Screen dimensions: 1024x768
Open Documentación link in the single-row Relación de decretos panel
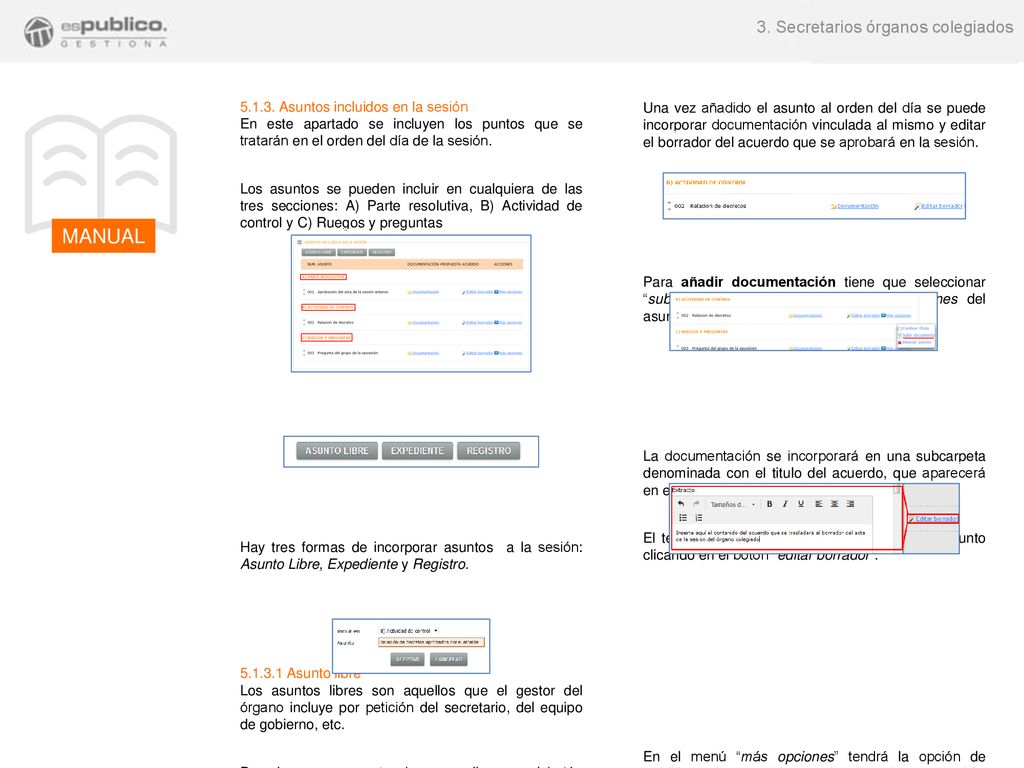coord(857,206)
